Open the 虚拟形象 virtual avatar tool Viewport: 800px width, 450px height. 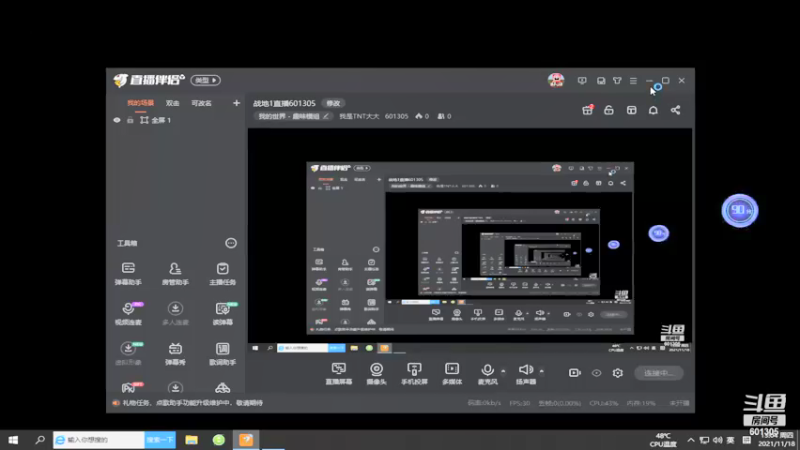click(128, 353)
